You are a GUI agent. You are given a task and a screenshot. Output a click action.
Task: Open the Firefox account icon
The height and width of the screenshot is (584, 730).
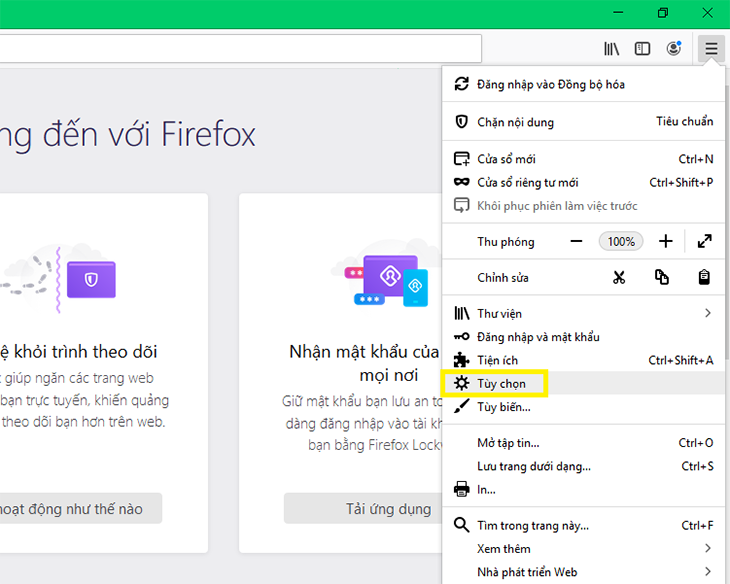click(674, 48)
